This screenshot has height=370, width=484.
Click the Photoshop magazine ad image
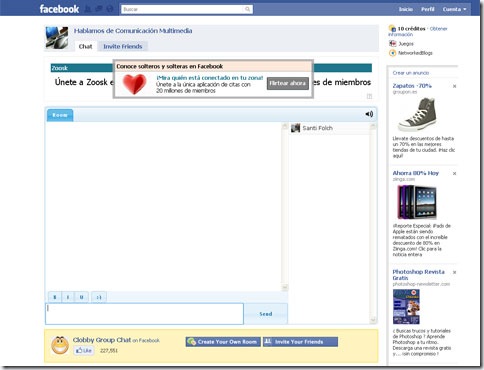click(x=406, y=306)
